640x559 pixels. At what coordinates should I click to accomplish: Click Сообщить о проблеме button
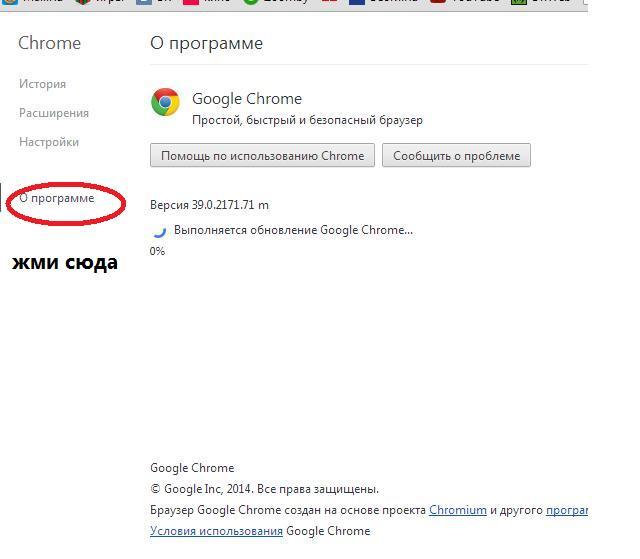click(456, 155)
